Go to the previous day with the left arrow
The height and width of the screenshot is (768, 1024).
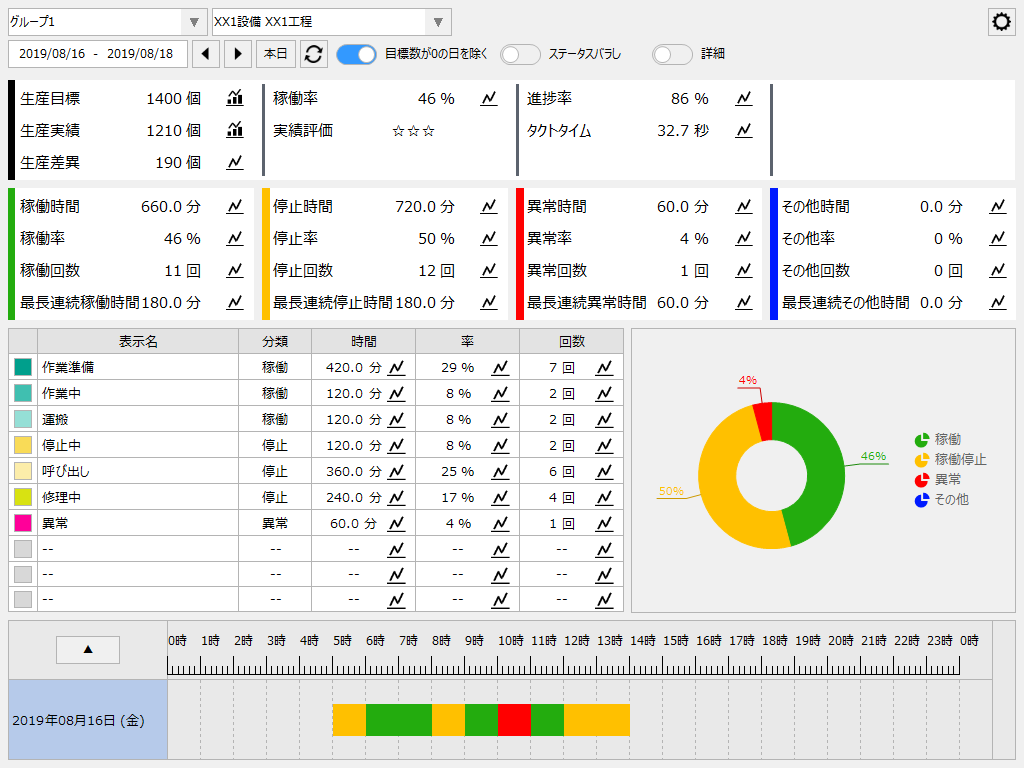(208, 55)
